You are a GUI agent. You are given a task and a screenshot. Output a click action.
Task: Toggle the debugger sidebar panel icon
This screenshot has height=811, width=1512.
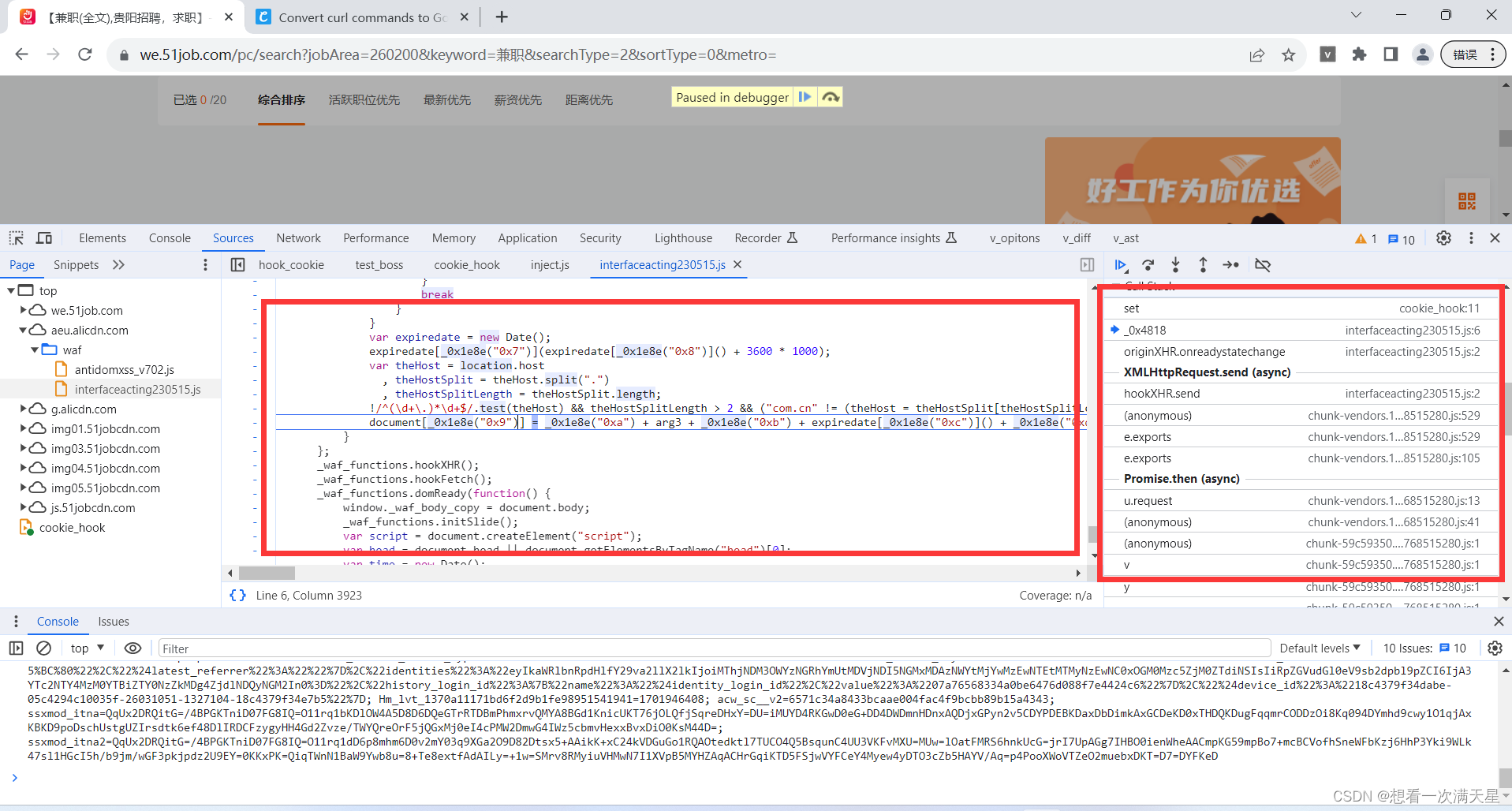(x=1087, y=265)
